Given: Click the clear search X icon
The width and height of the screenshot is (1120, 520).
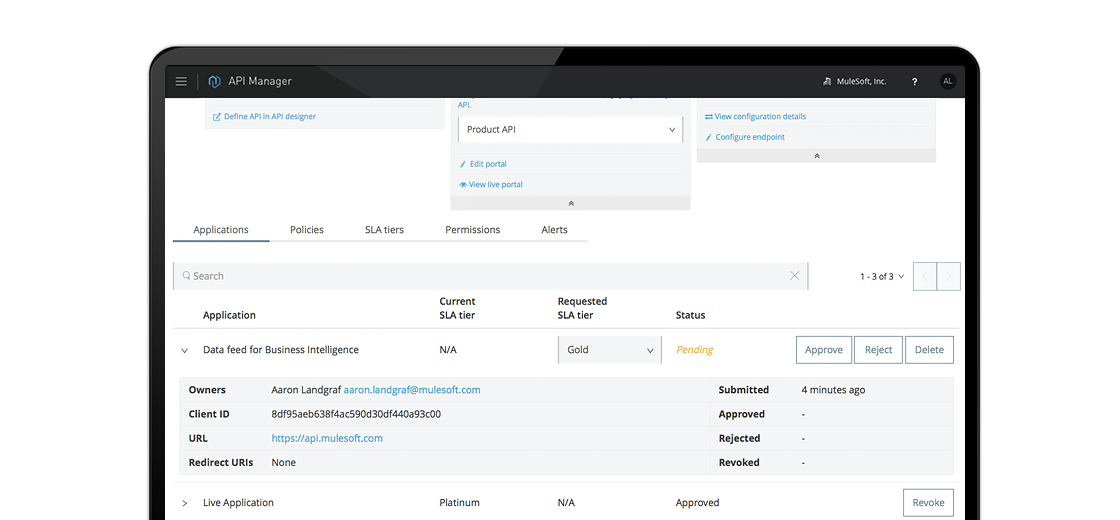Looking at the screenshot, I should 794,276.
